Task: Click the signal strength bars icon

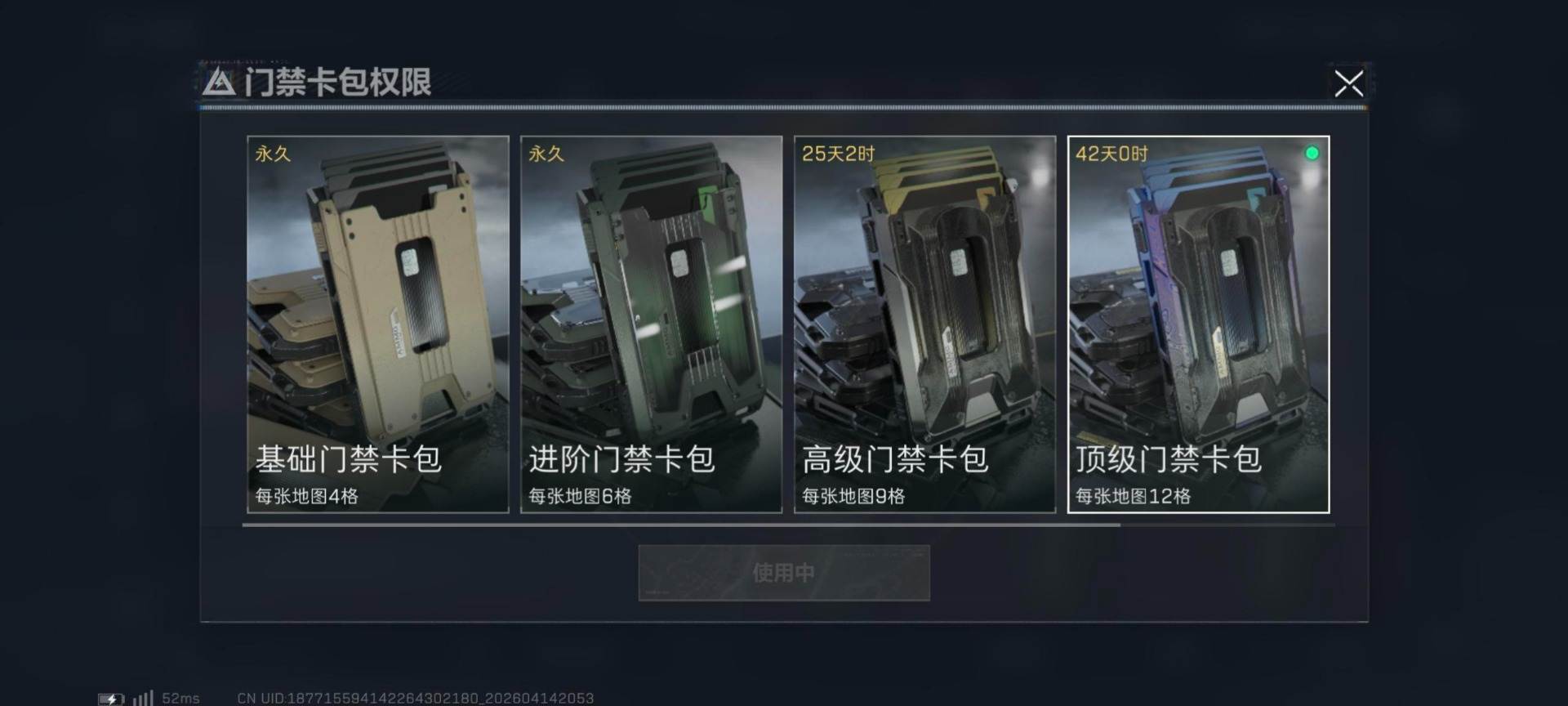Action: tap(143, 698)
